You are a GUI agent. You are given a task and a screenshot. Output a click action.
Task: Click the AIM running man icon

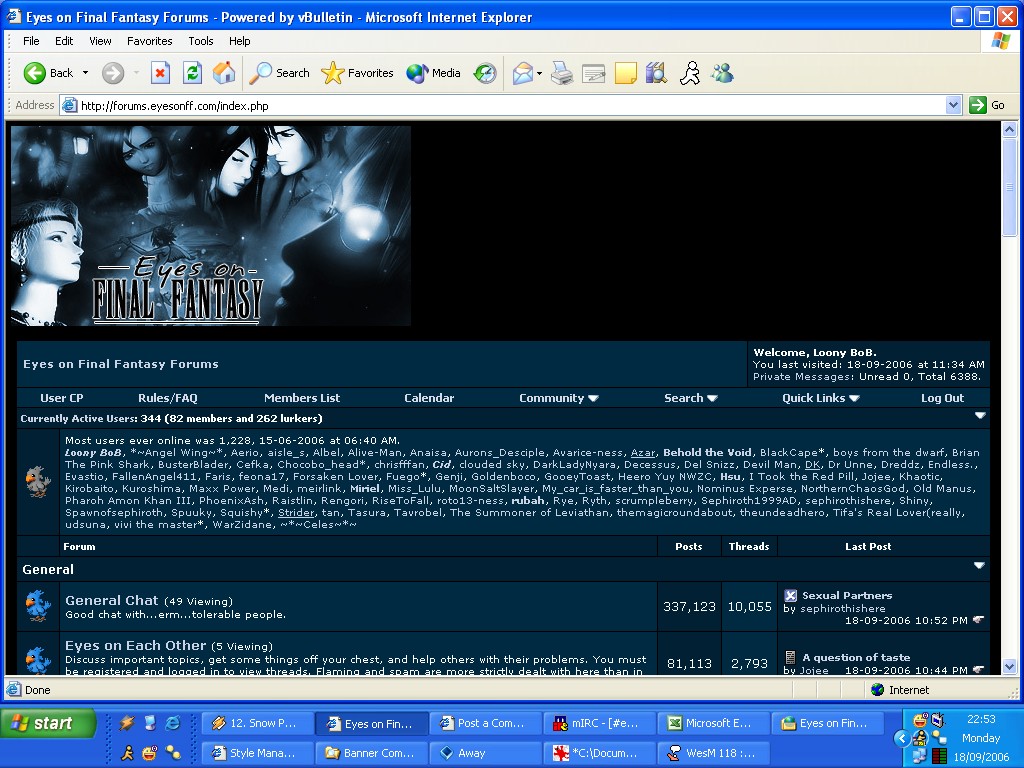click(x=690, y=72)
